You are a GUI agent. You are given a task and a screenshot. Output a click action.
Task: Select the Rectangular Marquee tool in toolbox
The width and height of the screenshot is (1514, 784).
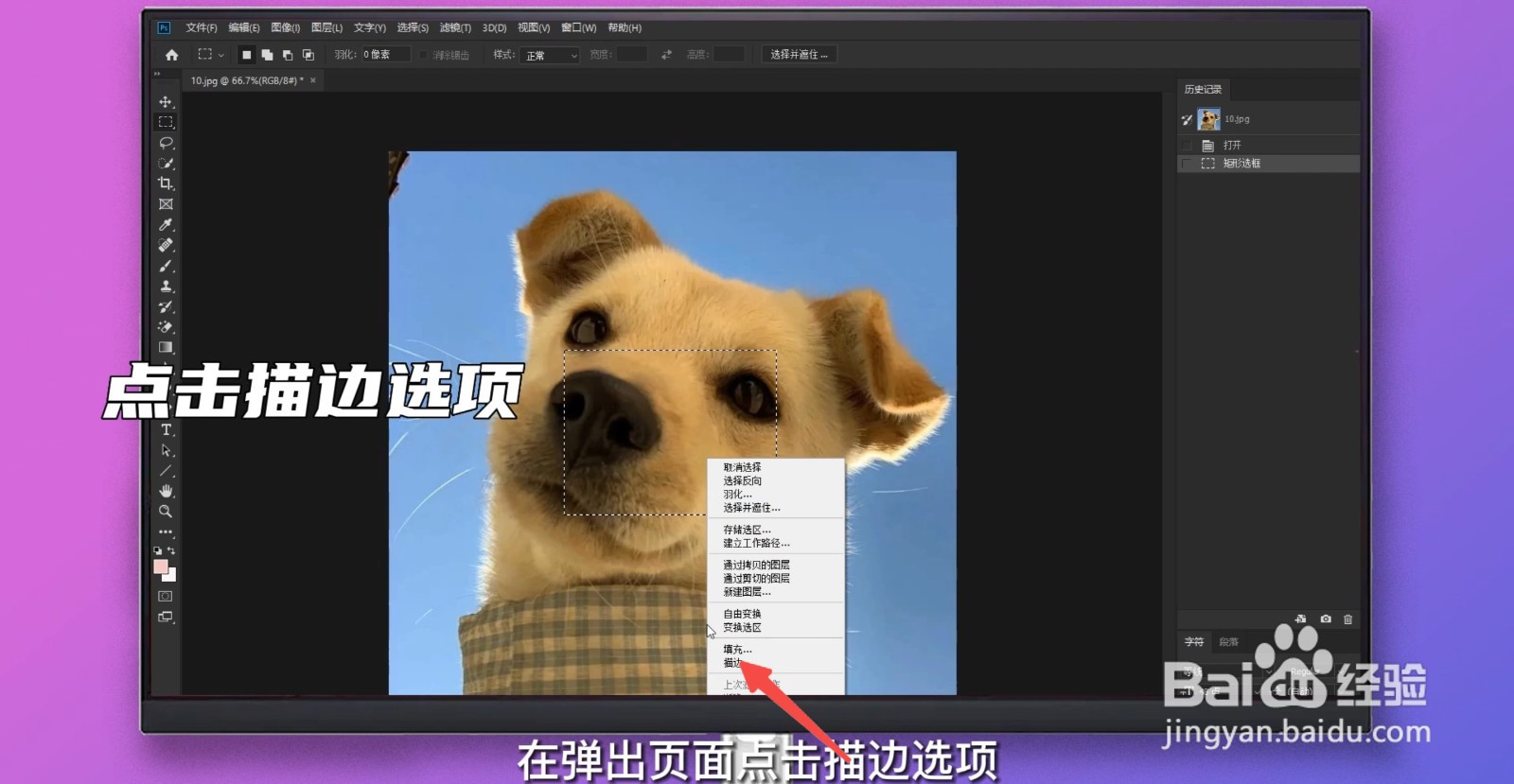166,122
